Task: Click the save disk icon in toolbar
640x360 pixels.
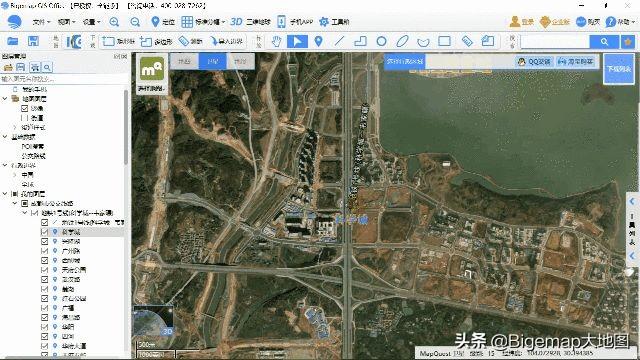Action: [33, 41]
